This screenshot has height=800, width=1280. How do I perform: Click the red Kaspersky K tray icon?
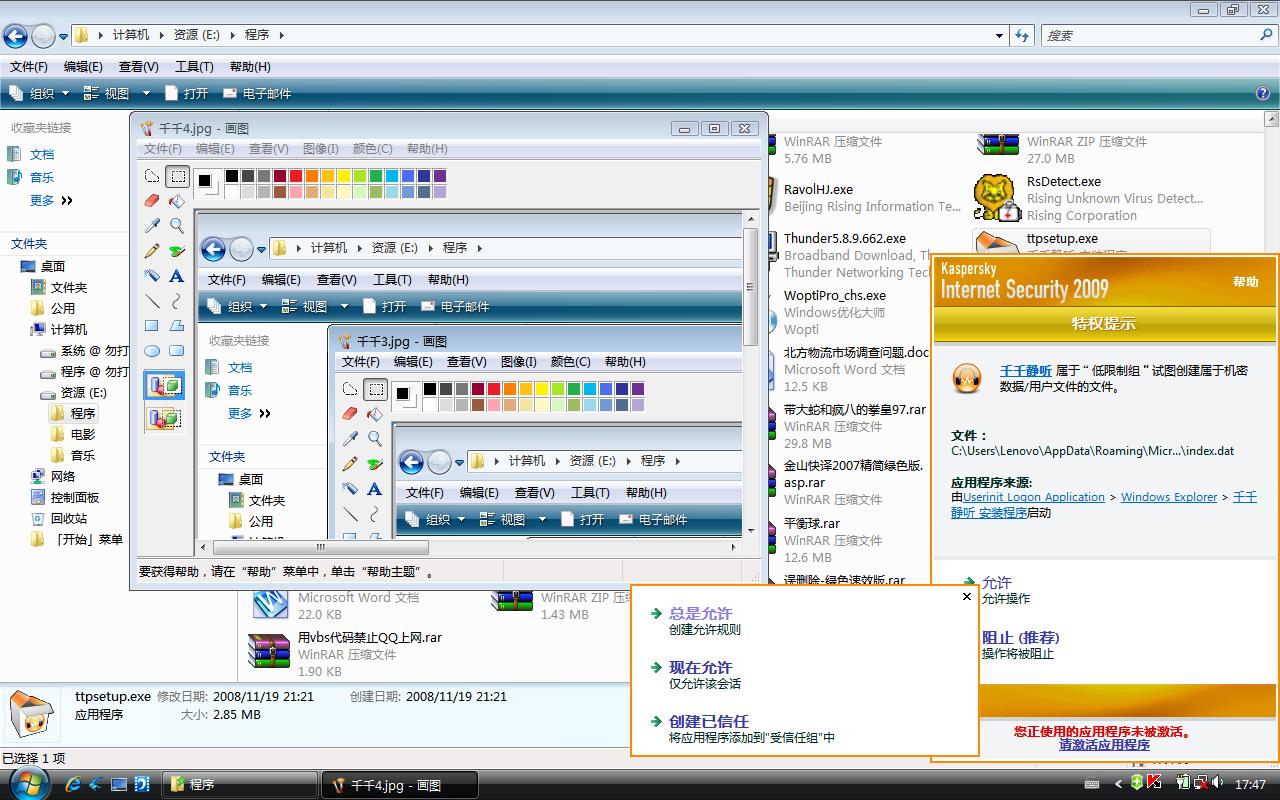(x=1155, y=783)
